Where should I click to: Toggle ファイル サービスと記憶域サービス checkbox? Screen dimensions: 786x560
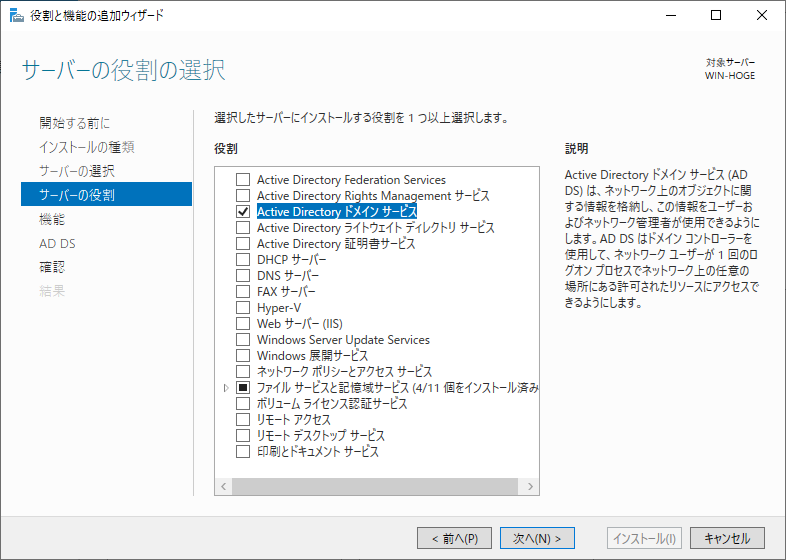(243, 388)
